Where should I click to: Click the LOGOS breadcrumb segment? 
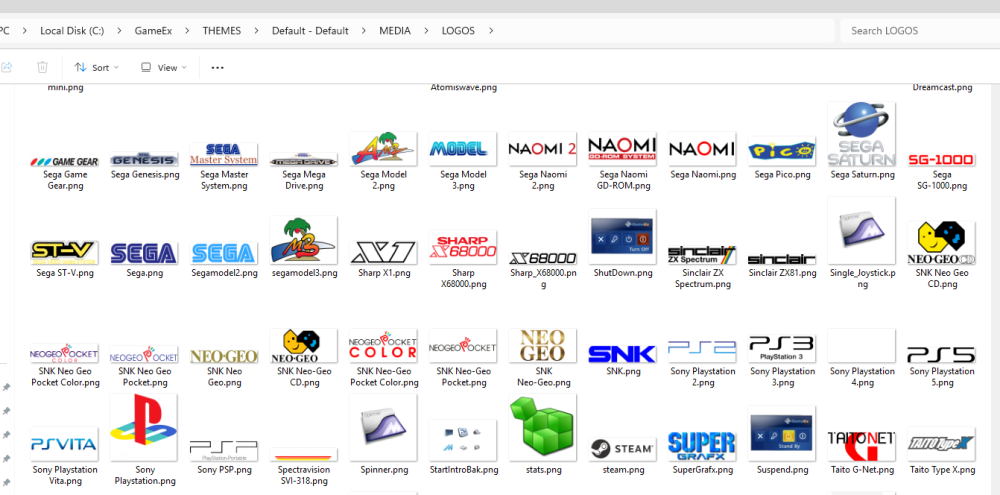pyautogui.click(x=458, y=31)
